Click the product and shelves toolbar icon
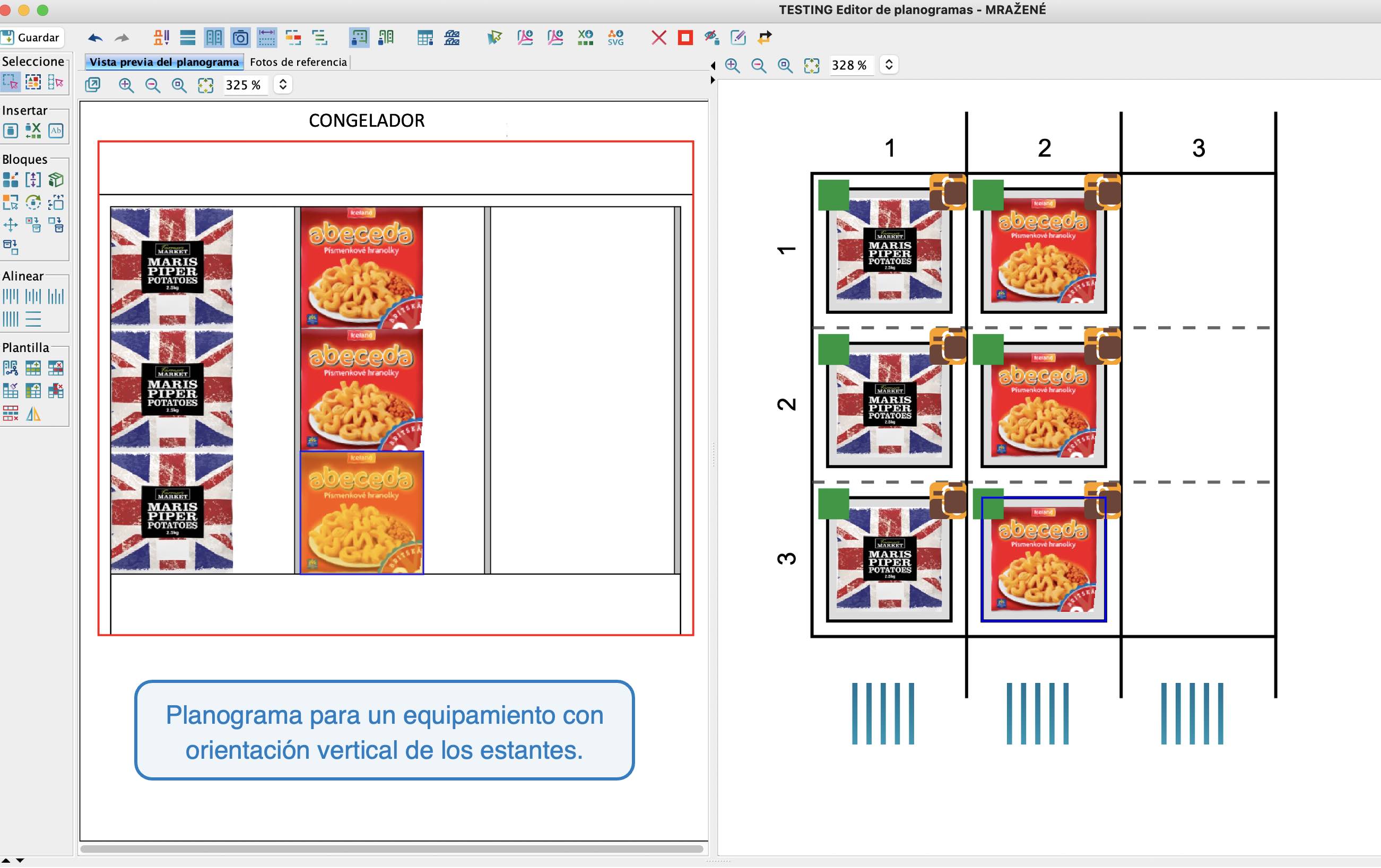This screenshot has width=1381, height=868. coord(386,38)
